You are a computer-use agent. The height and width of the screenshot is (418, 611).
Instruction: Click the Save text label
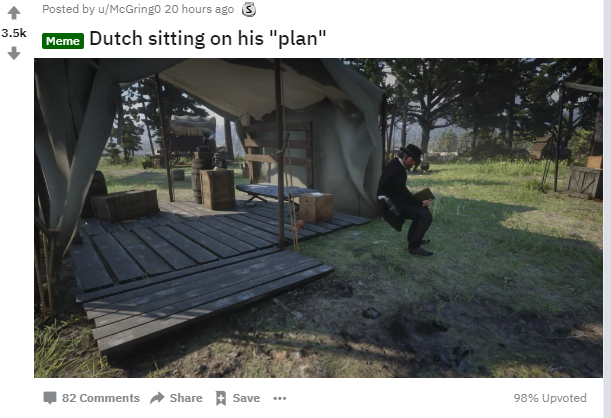pos(246,398)
